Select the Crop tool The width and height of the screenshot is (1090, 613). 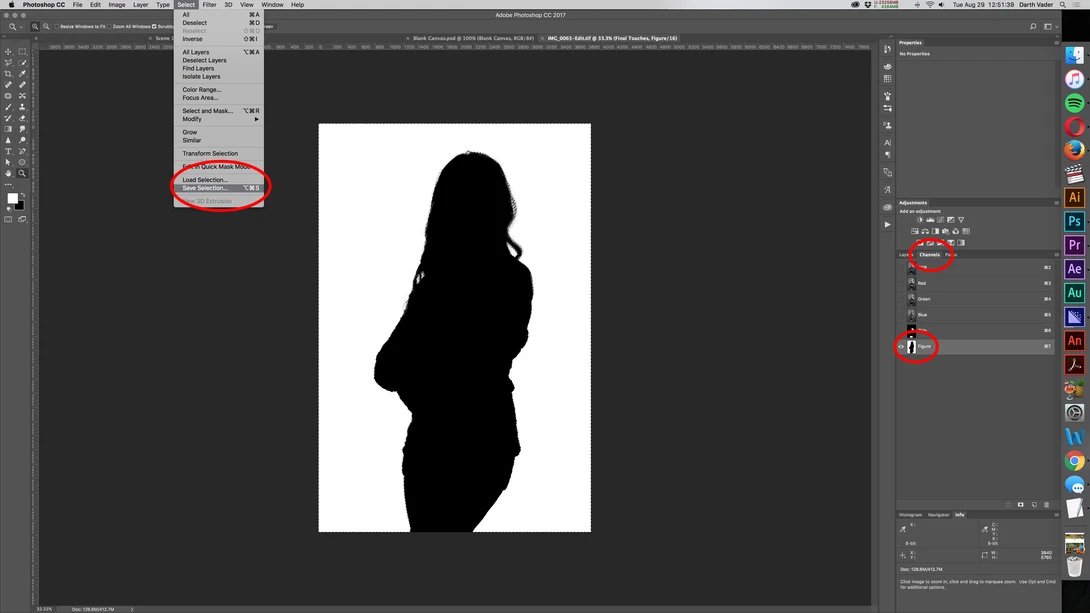point(8,74)
